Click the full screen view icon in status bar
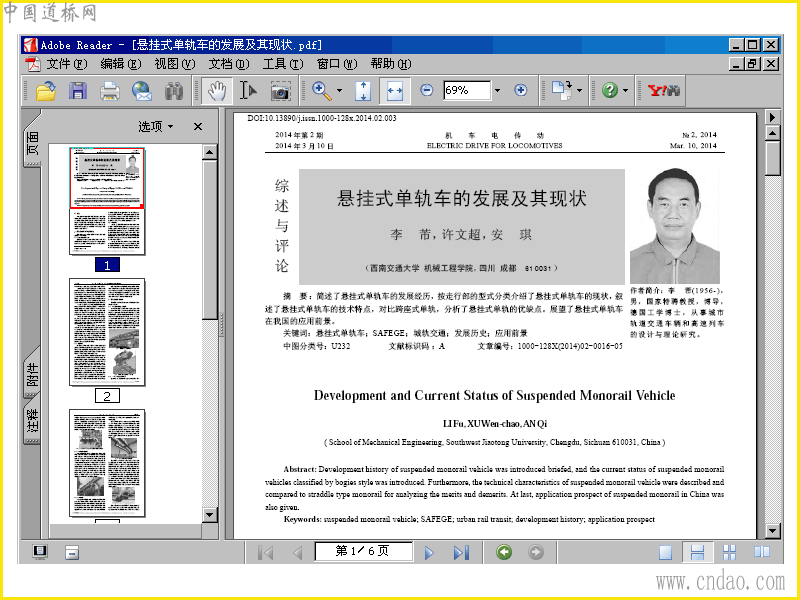This screenshot has width=800, height=600. point(40,552)
